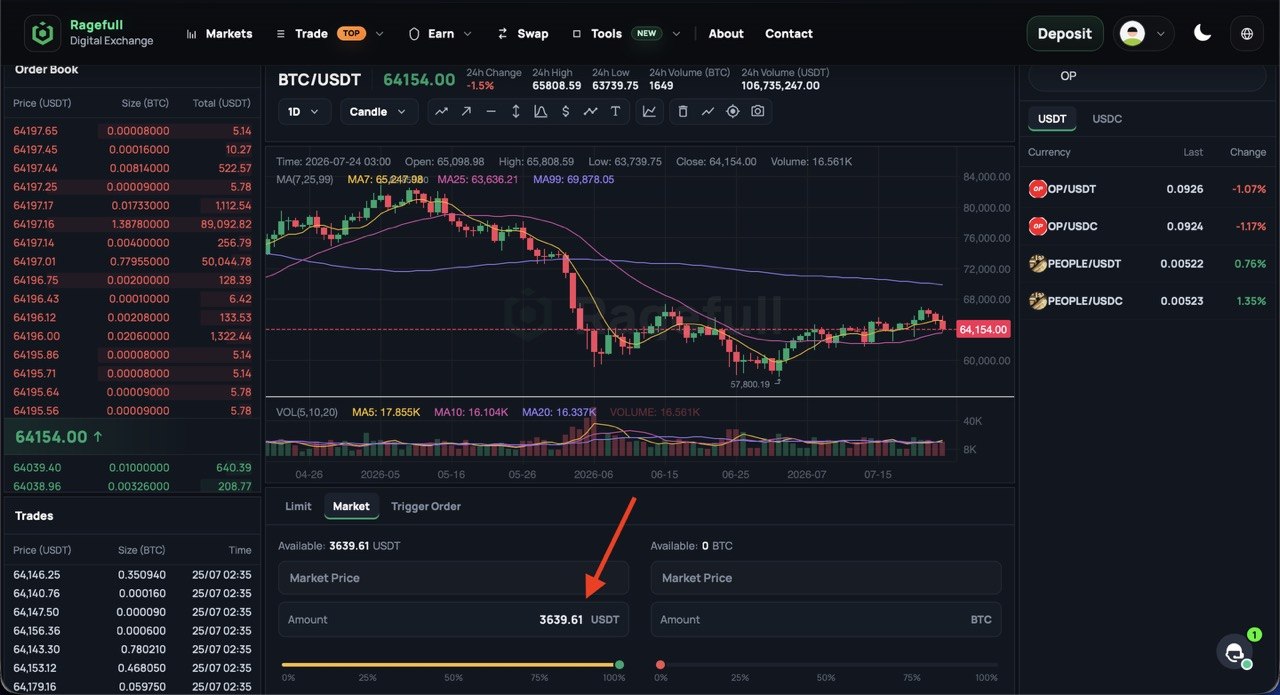Click the Last column header
The height and width of the screenshot is (695, 1280).
pos(1193,152)
